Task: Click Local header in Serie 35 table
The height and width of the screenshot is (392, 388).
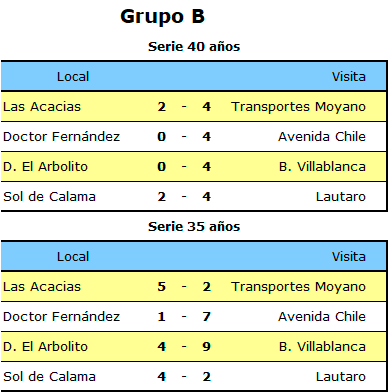Action: click(73, 257)
